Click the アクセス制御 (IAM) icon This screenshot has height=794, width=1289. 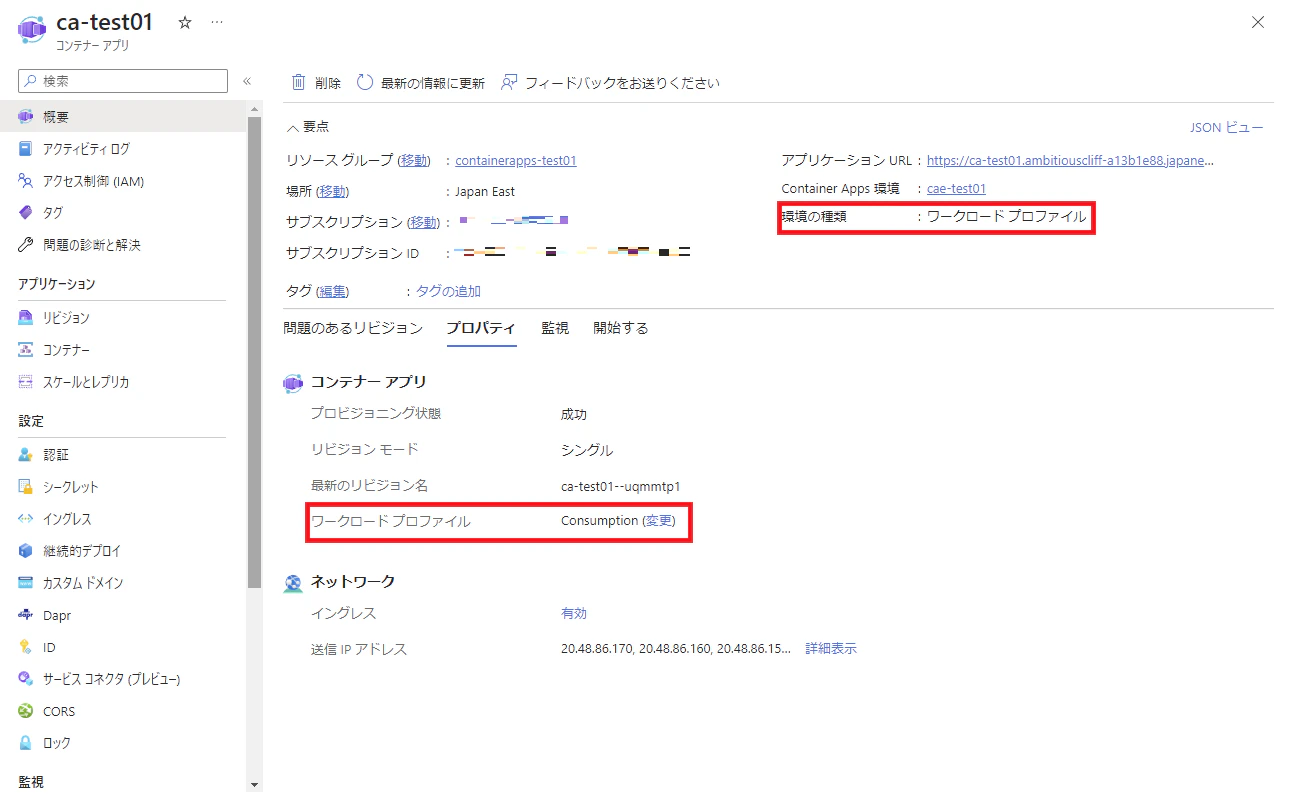[26, 180]
